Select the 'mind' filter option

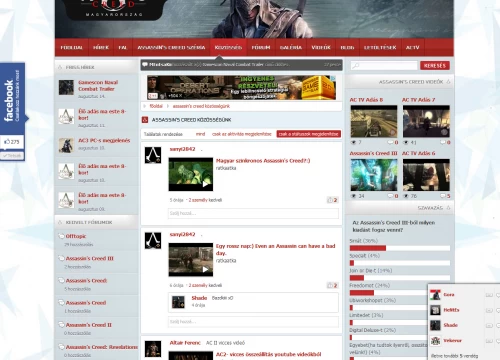coord(200,134)
